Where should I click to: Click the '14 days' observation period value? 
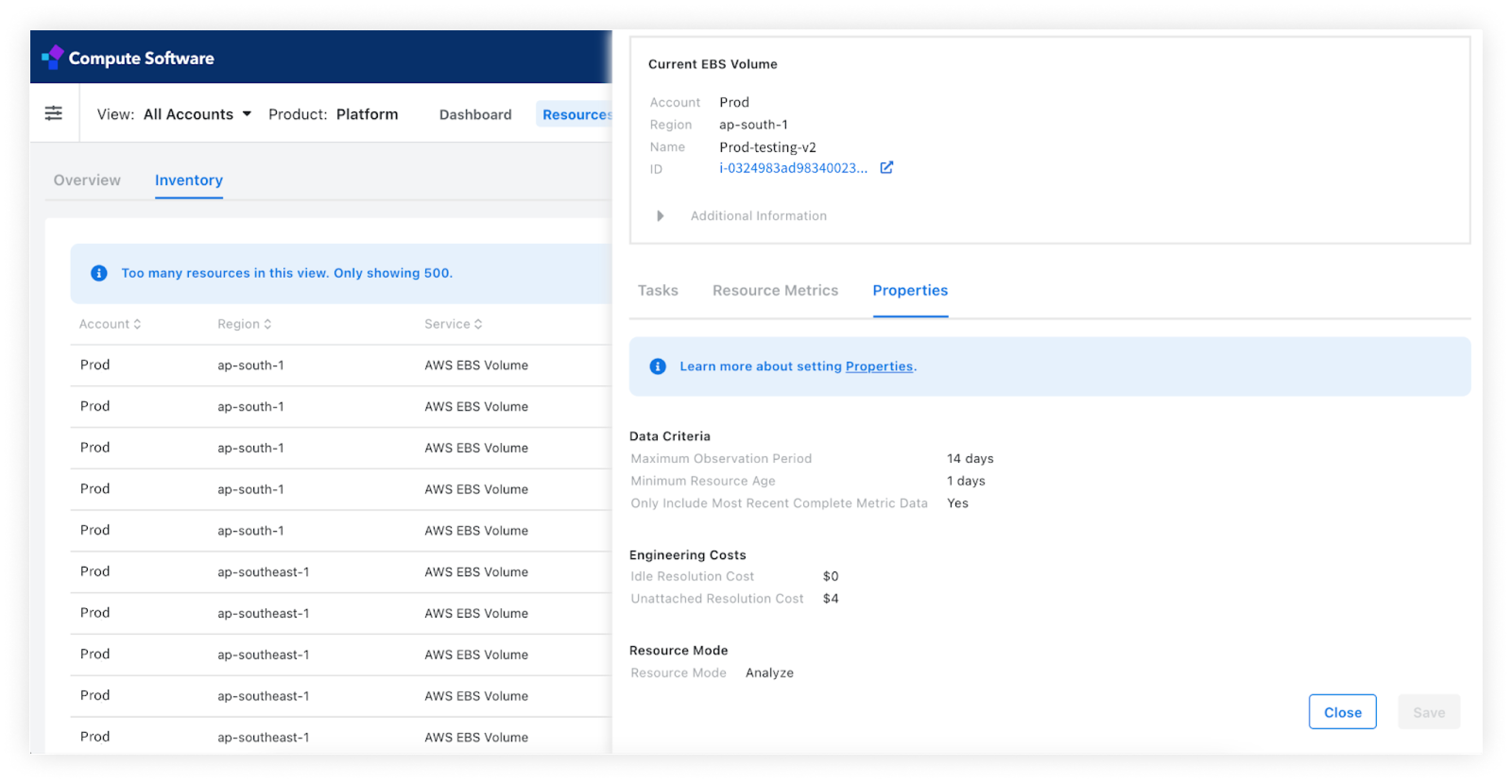click(x=969, y=458)
